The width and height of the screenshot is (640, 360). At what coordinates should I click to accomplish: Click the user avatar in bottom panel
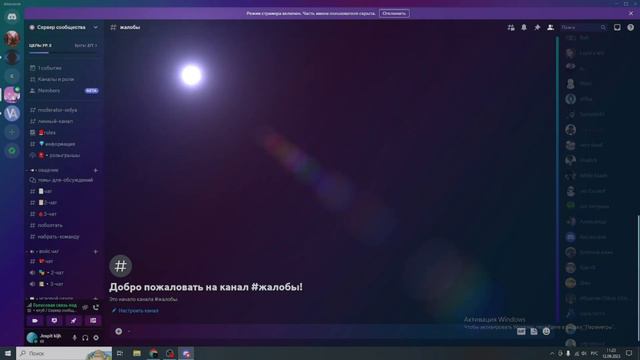point(32,337)
